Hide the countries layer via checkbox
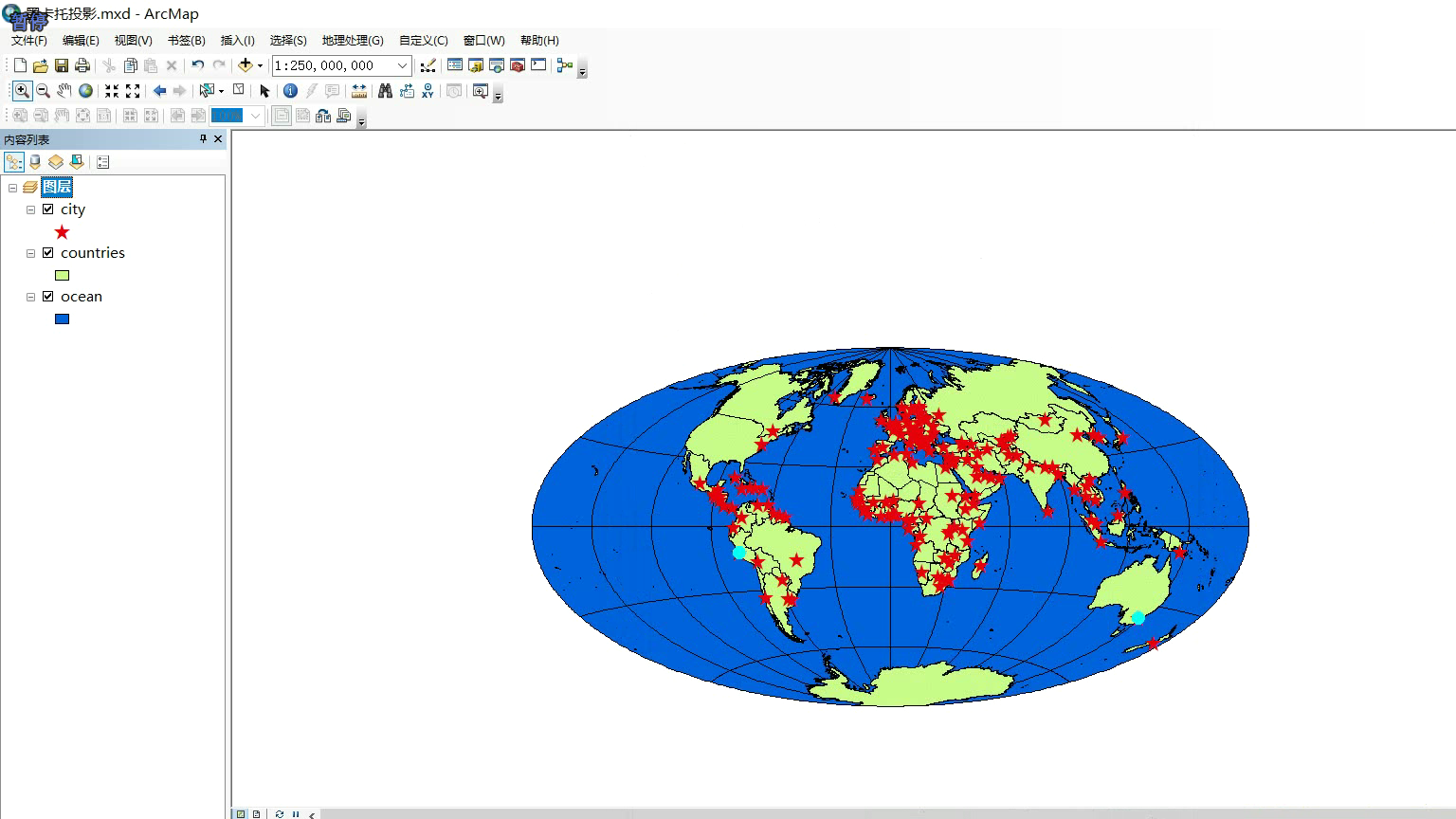 tap(48, 253)
